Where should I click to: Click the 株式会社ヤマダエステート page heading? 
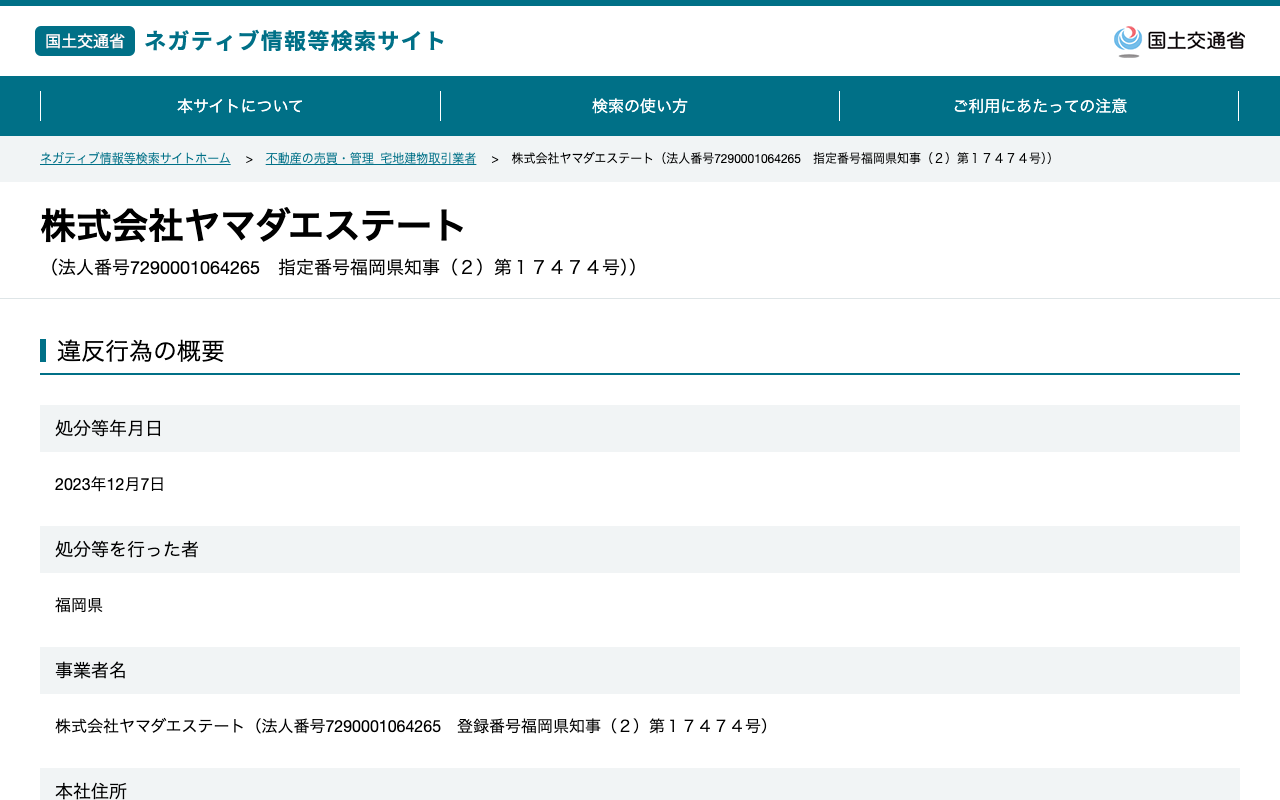[253, 226]
